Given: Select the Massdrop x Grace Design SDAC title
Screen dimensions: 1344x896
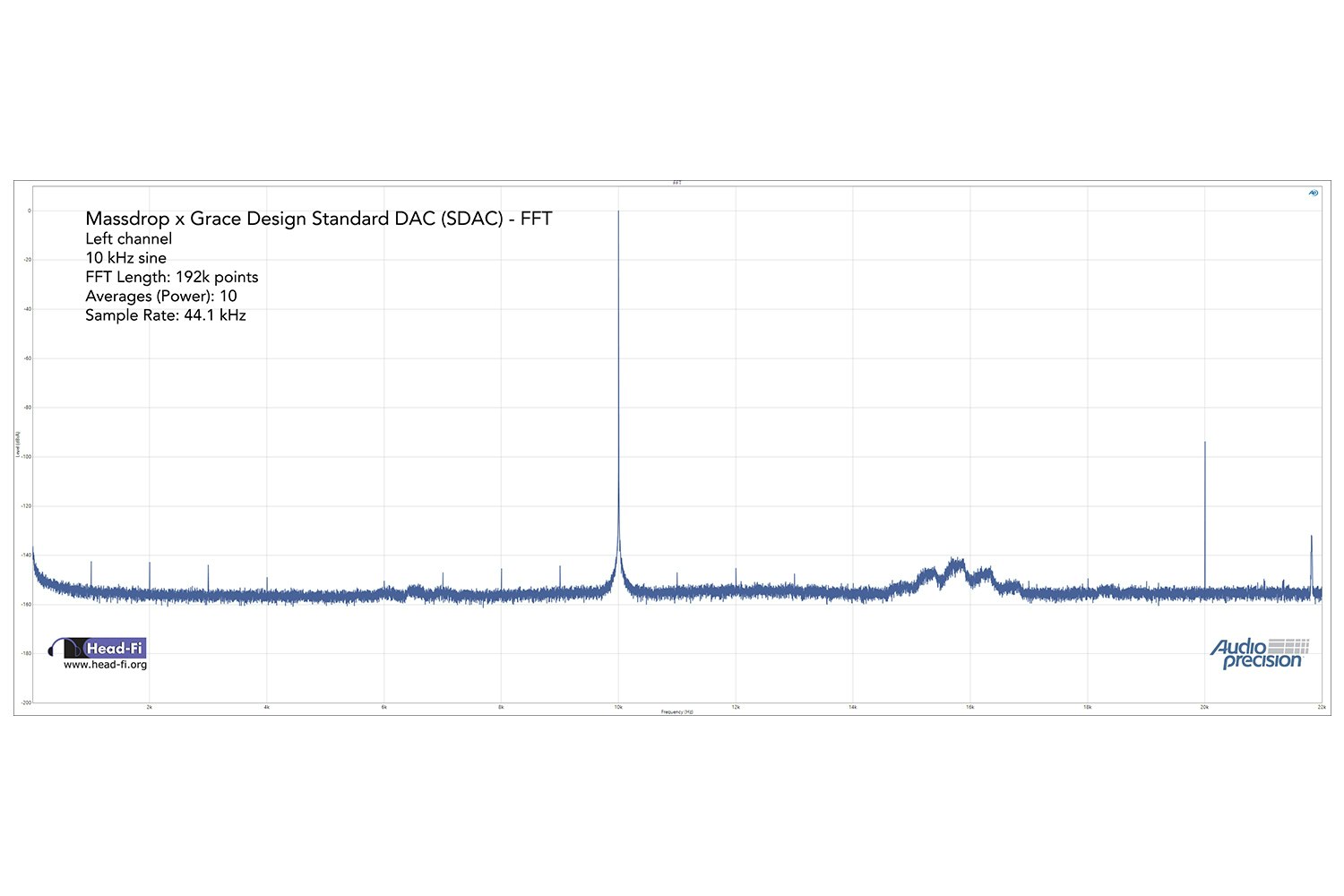Looking at the screenshot, I should (x=318, y=218).
